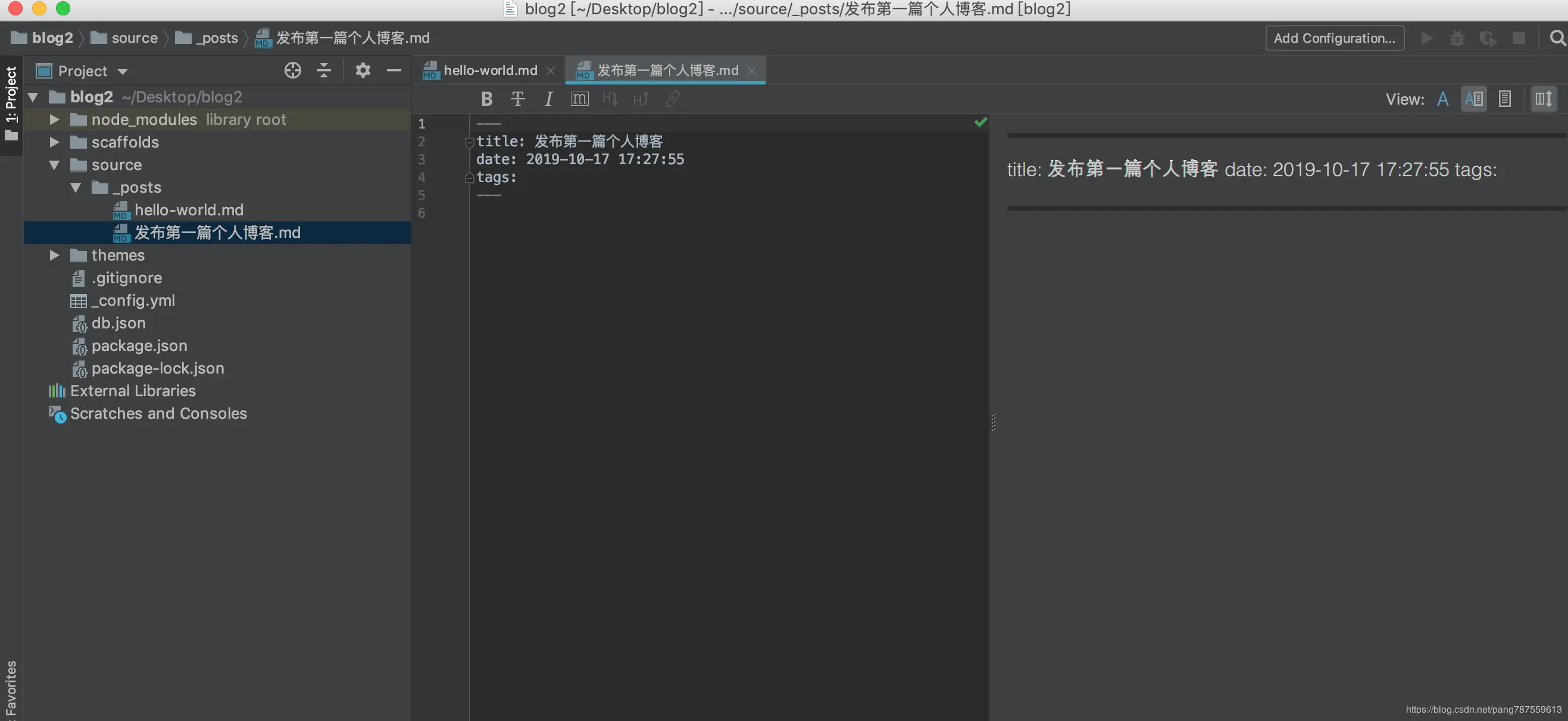Insert a hyperlink using the link icon
Image resolution: width=1568 pixels, height=721 pixels.
tap(672, 99)
